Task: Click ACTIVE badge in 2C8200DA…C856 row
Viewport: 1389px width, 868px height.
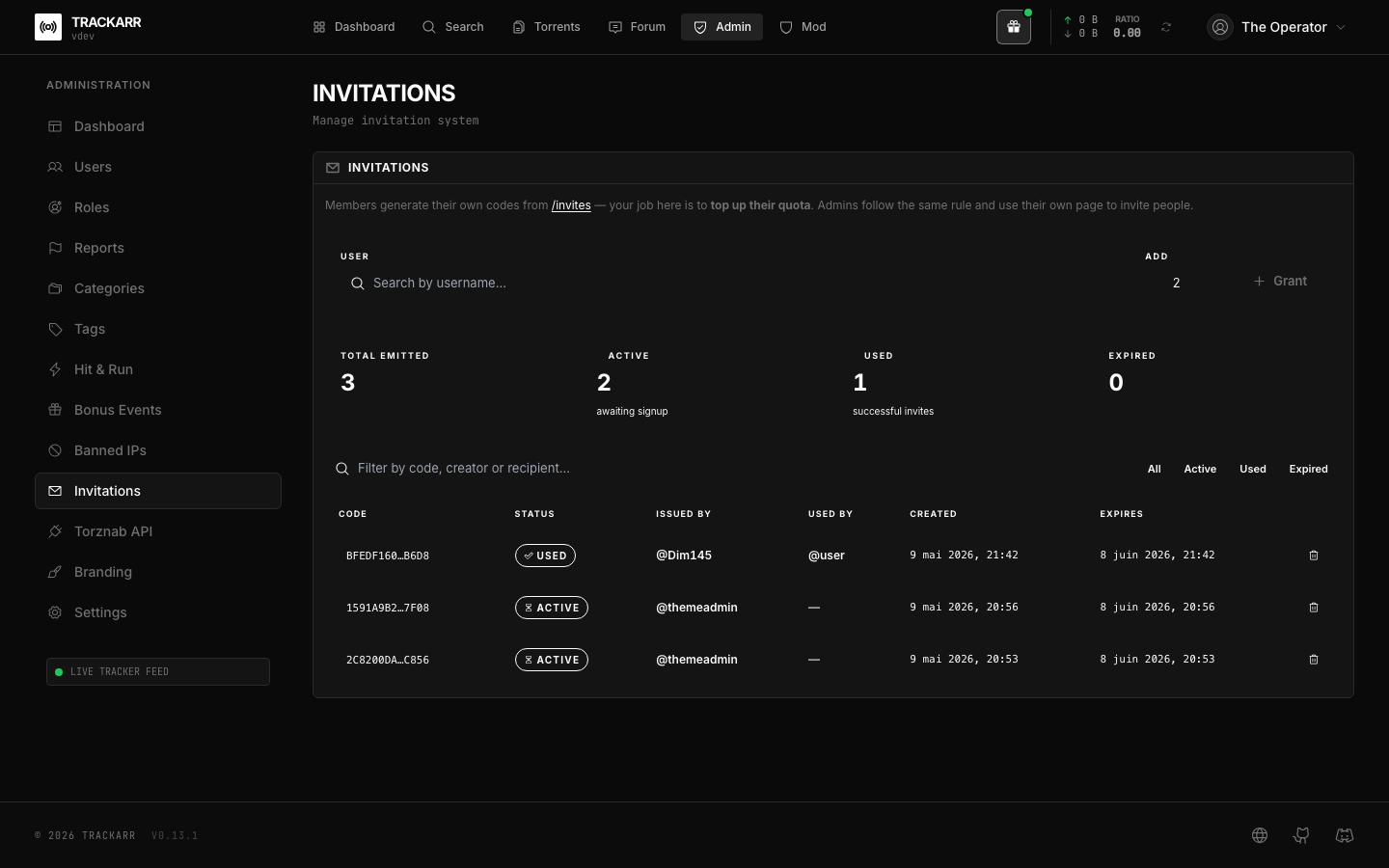Action: click(x=552, y=660)
